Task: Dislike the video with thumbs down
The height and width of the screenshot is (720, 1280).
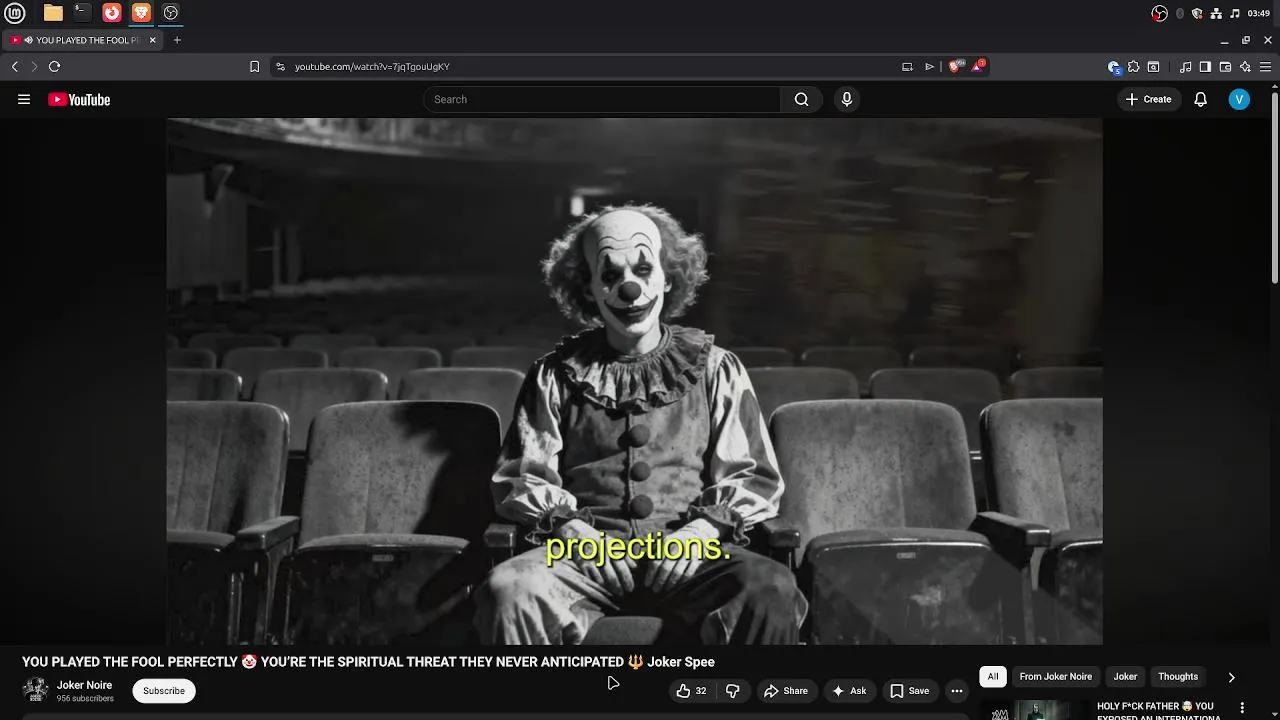Action: tap(733, 691)
